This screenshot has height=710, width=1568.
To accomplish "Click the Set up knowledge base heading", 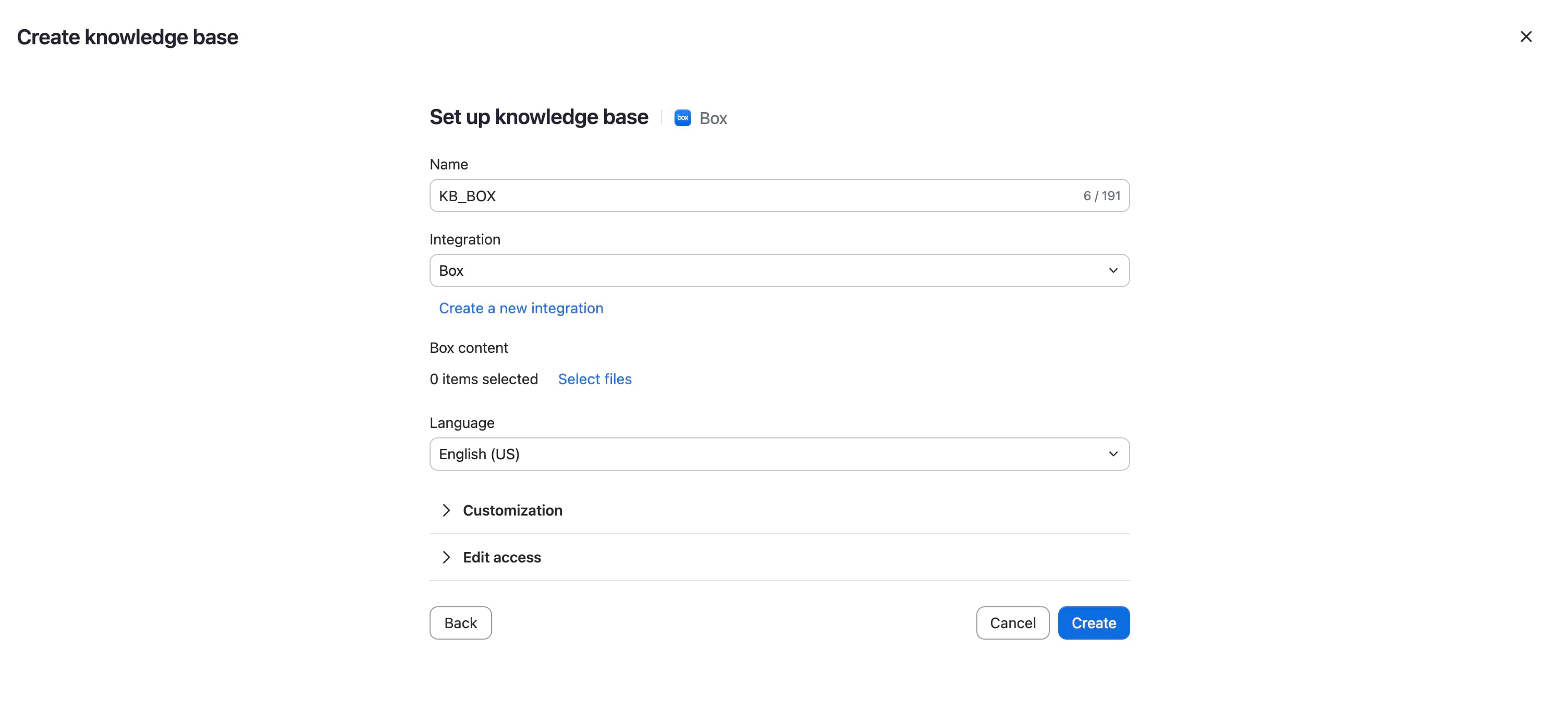I will pos(538,117).
